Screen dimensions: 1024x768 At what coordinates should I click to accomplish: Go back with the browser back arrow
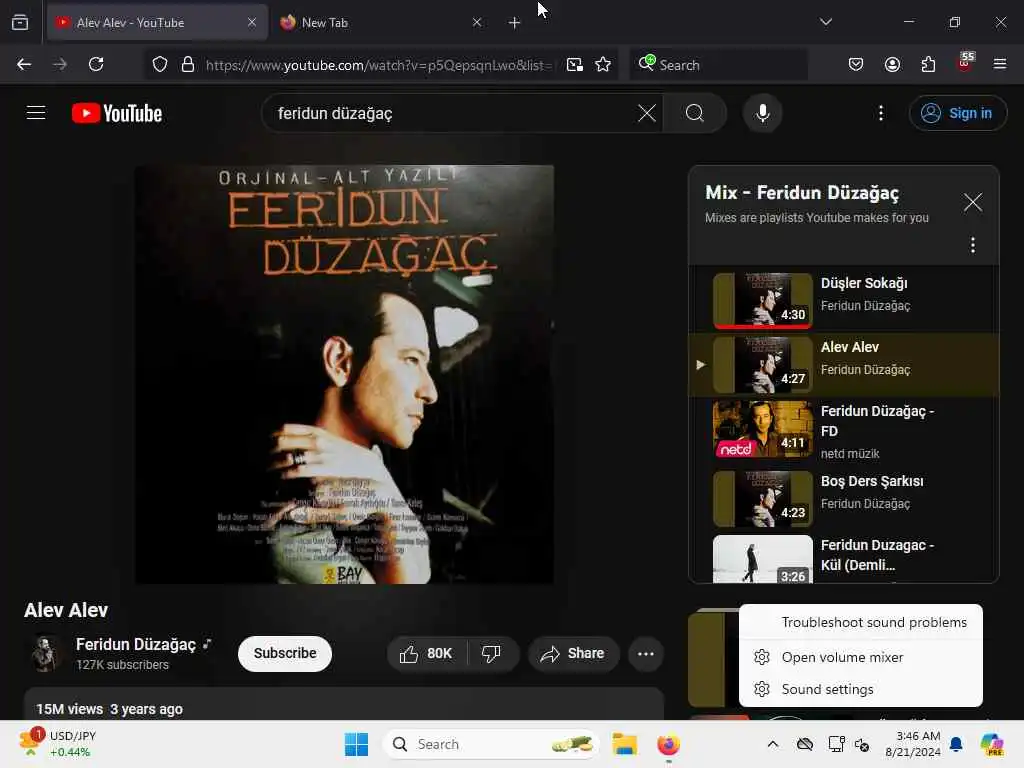tap(24, 64)
